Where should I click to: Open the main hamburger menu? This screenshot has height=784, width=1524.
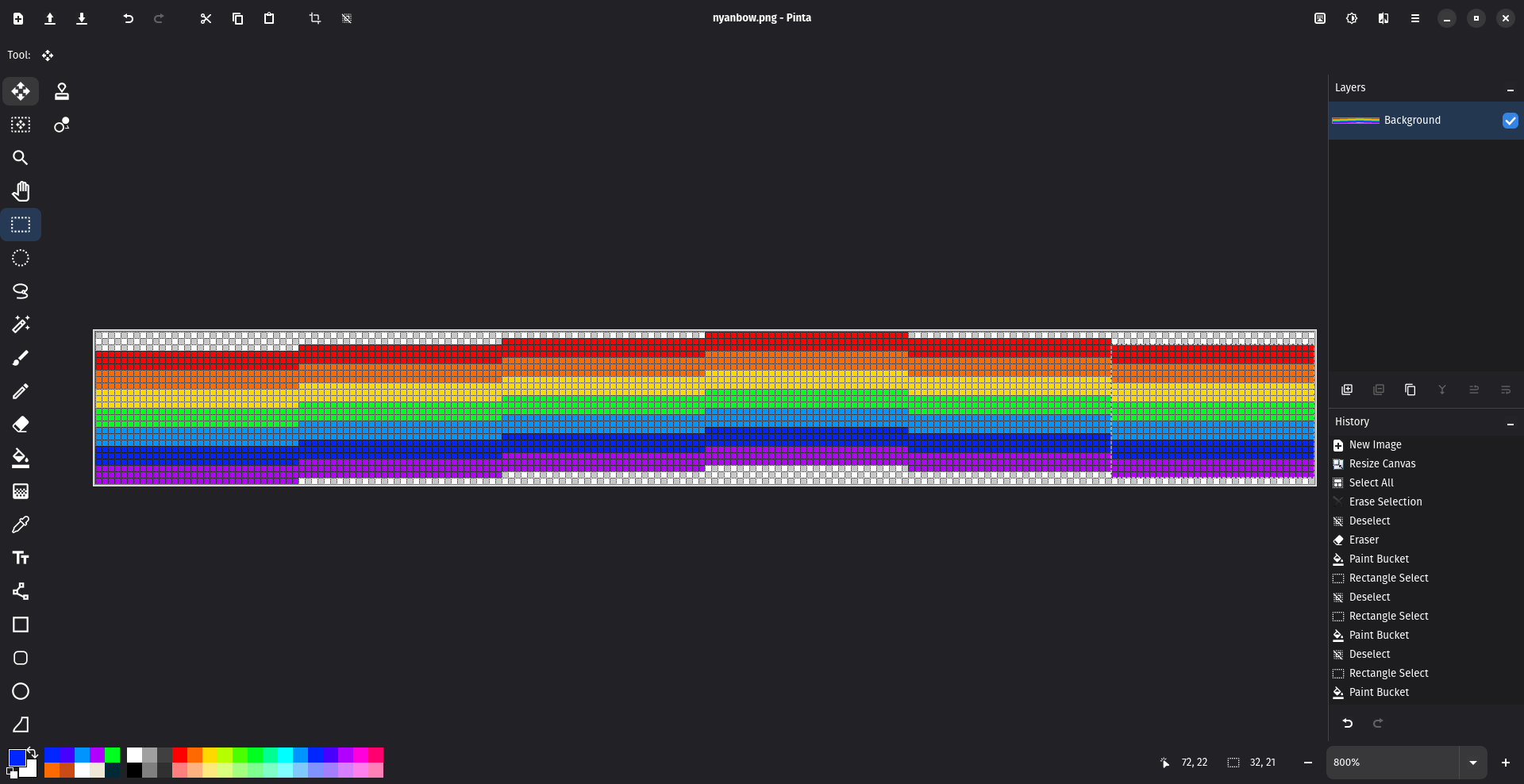[1415, 18]
